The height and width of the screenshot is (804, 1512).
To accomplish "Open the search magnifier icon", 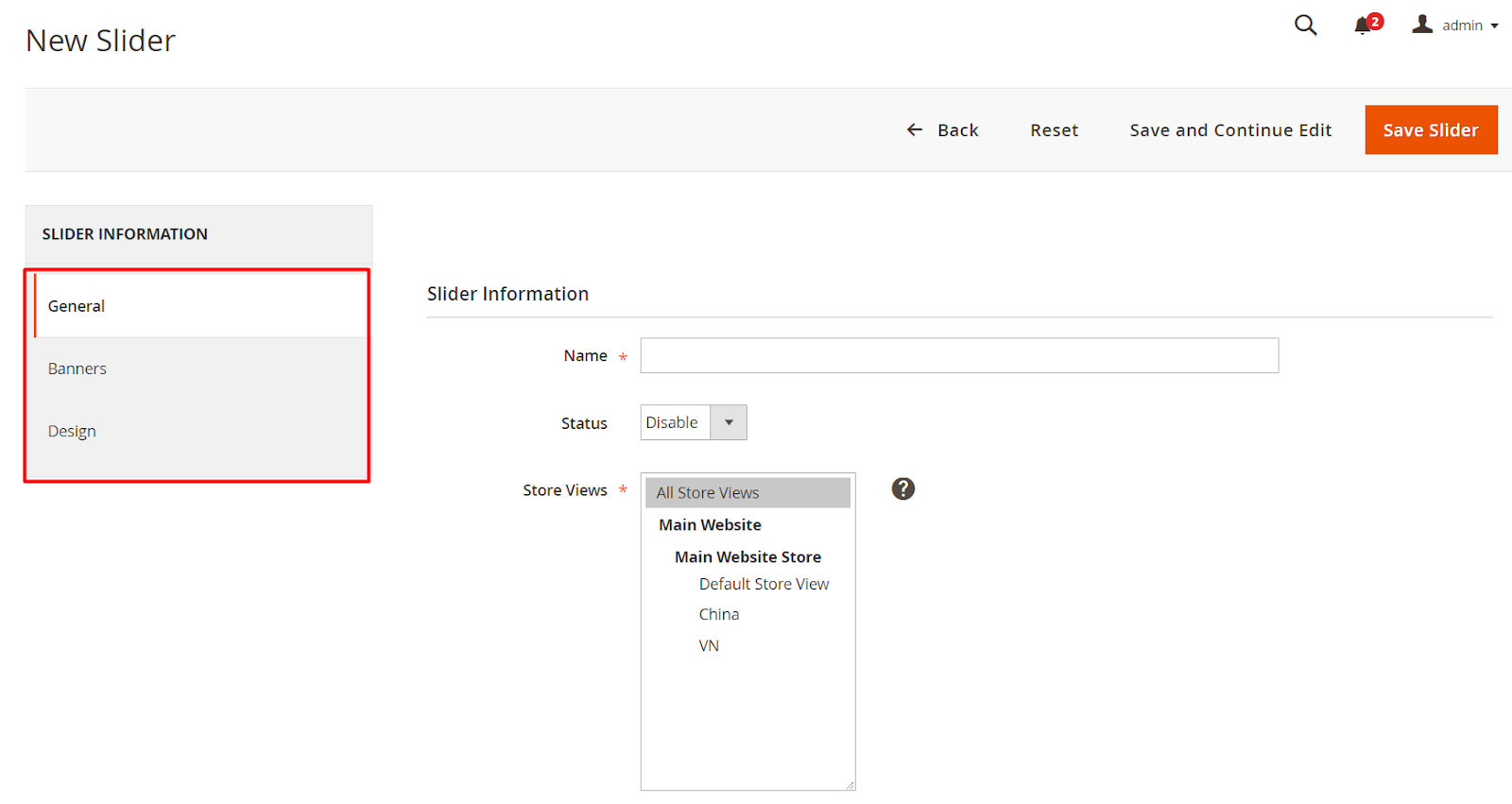I will click(1305, 26).
